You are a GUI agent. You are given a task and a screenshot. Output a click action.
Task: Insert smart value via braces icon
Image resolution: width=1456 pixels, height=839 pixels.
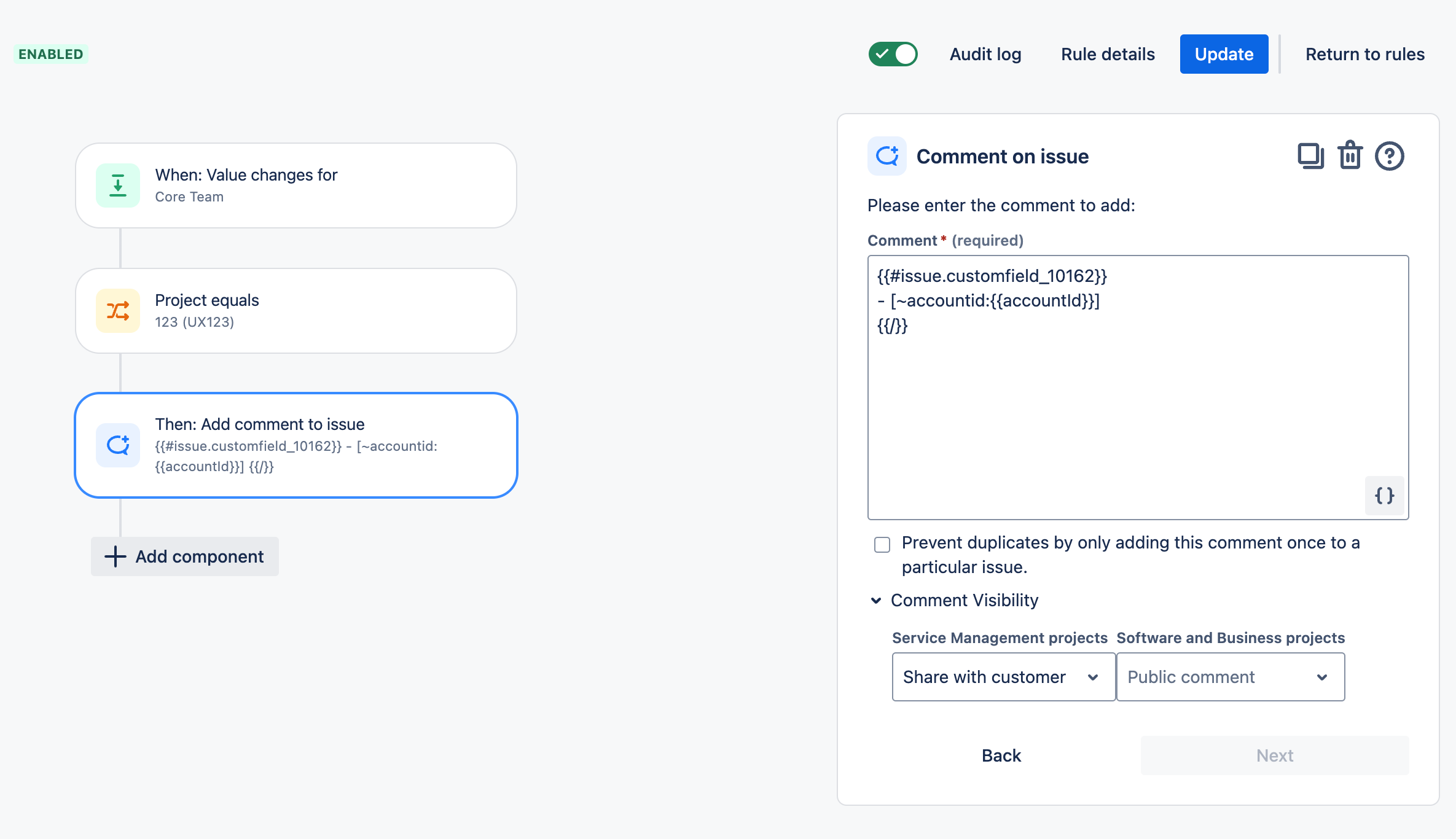coord(1384,495)
